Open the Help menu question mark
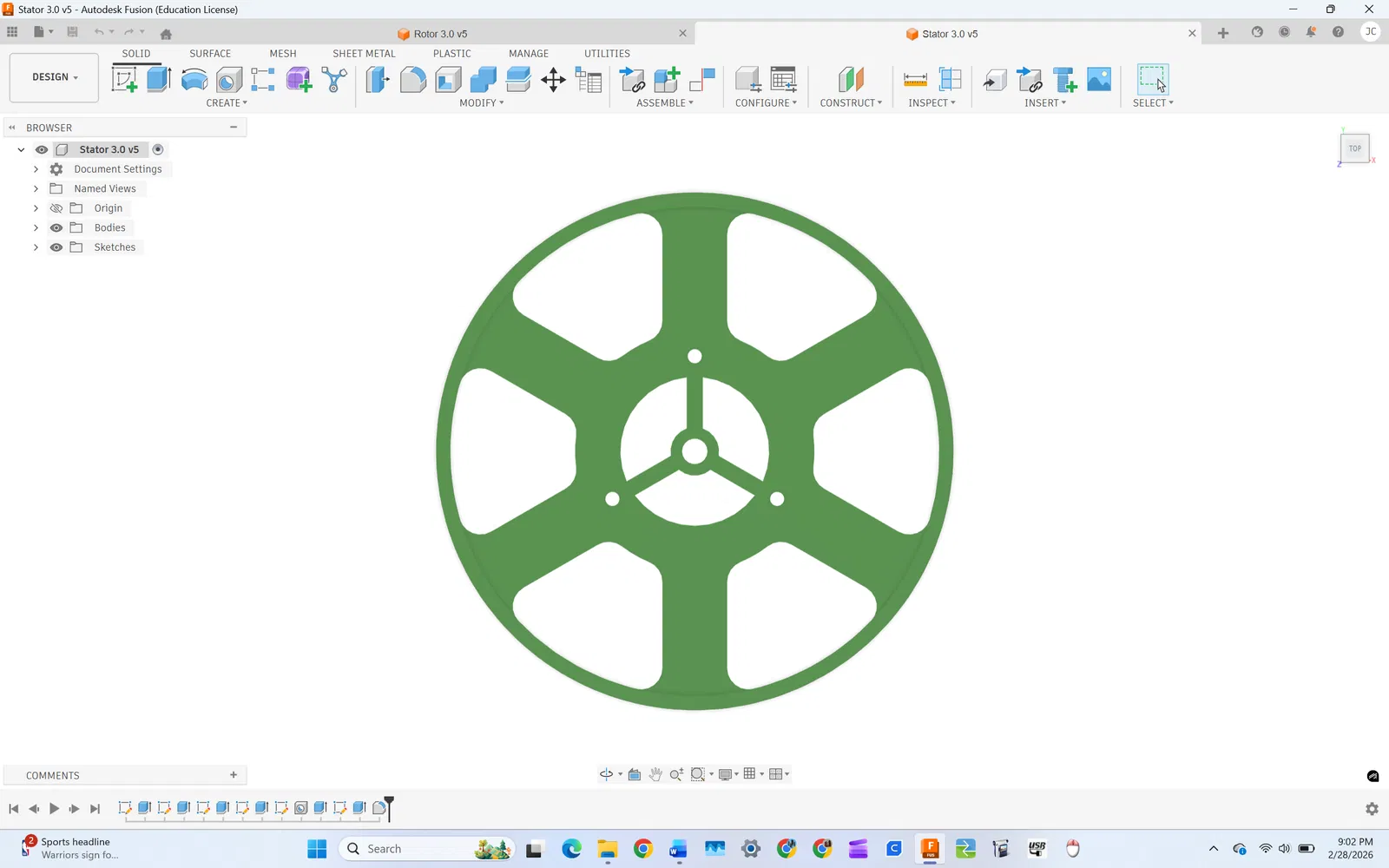The image size is (1389, 868). click(x=1338, y=32)
